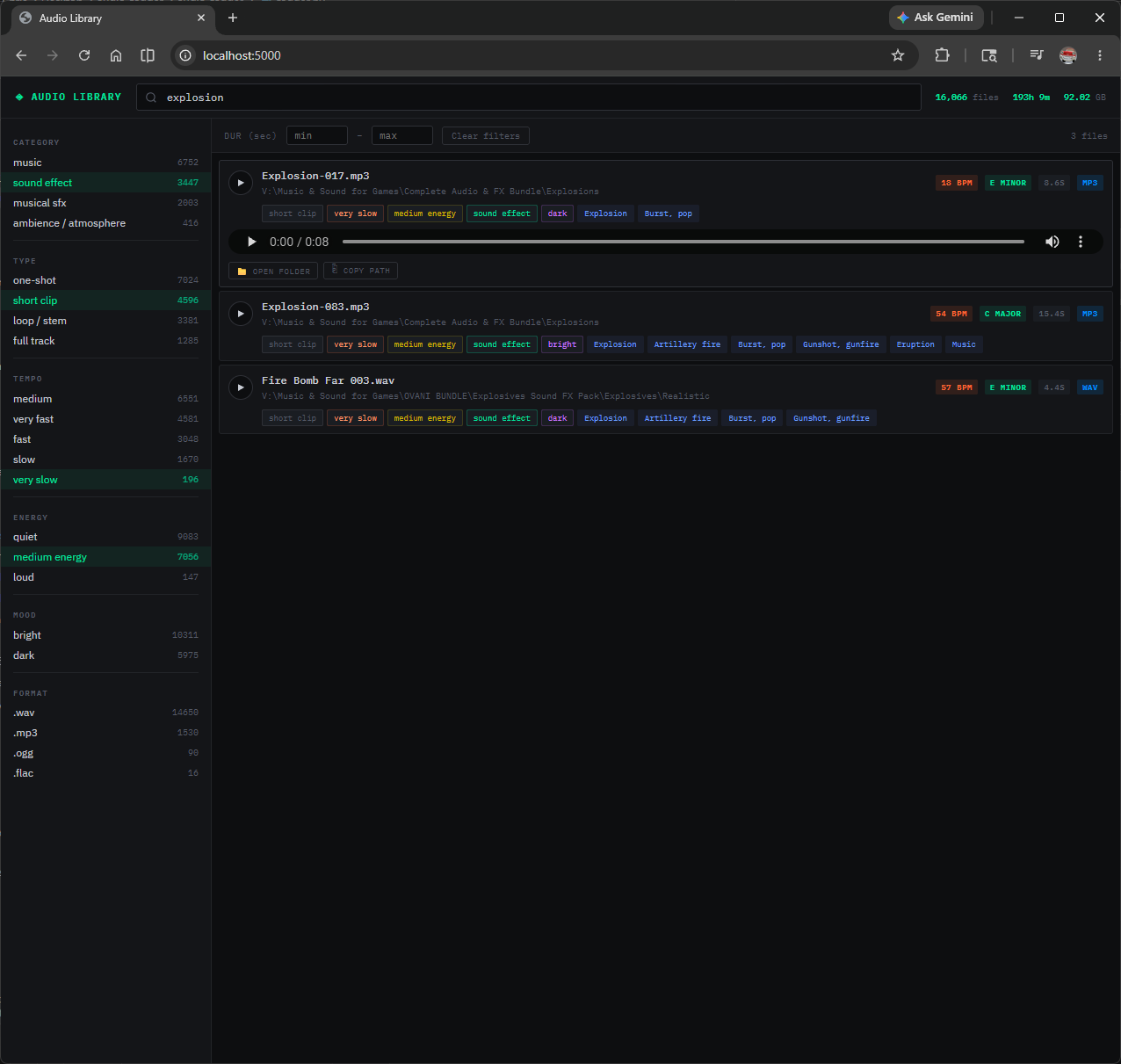
Task: Filter by medium tempo
Action: point(105,399)
